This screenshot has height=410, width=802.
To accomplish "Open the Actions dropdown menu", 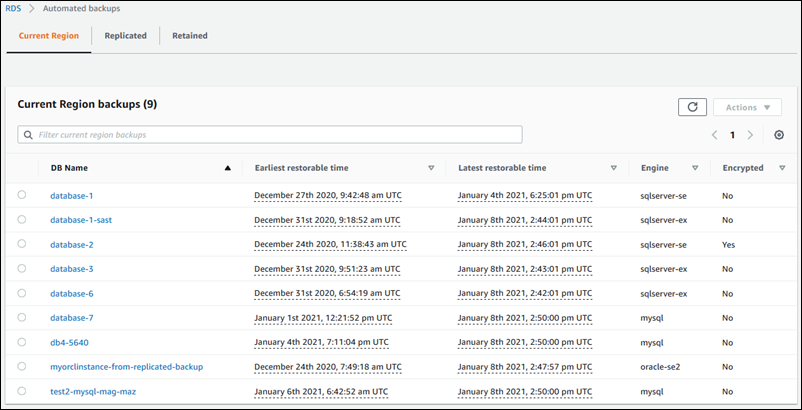I will (x=747, y=107).
